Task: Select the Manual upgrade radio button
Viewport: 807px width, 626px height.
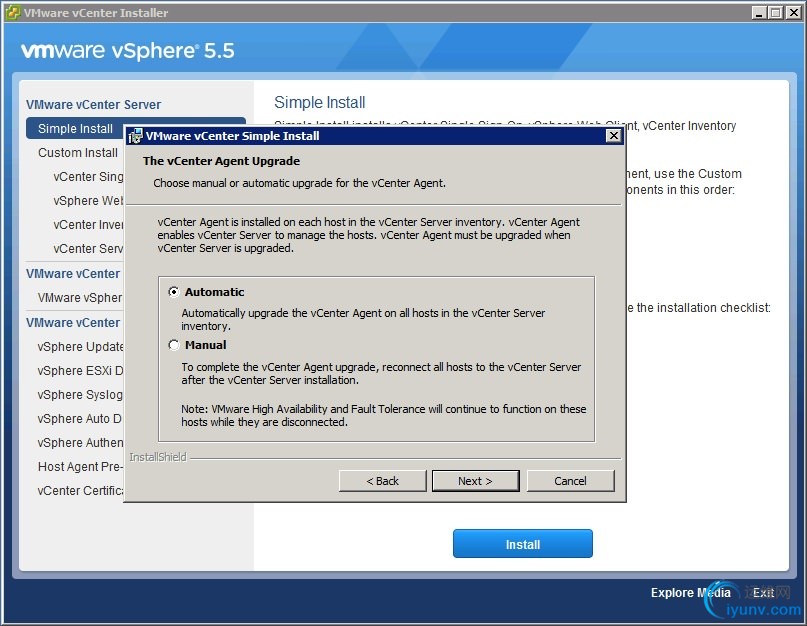Action: [174, 345]
